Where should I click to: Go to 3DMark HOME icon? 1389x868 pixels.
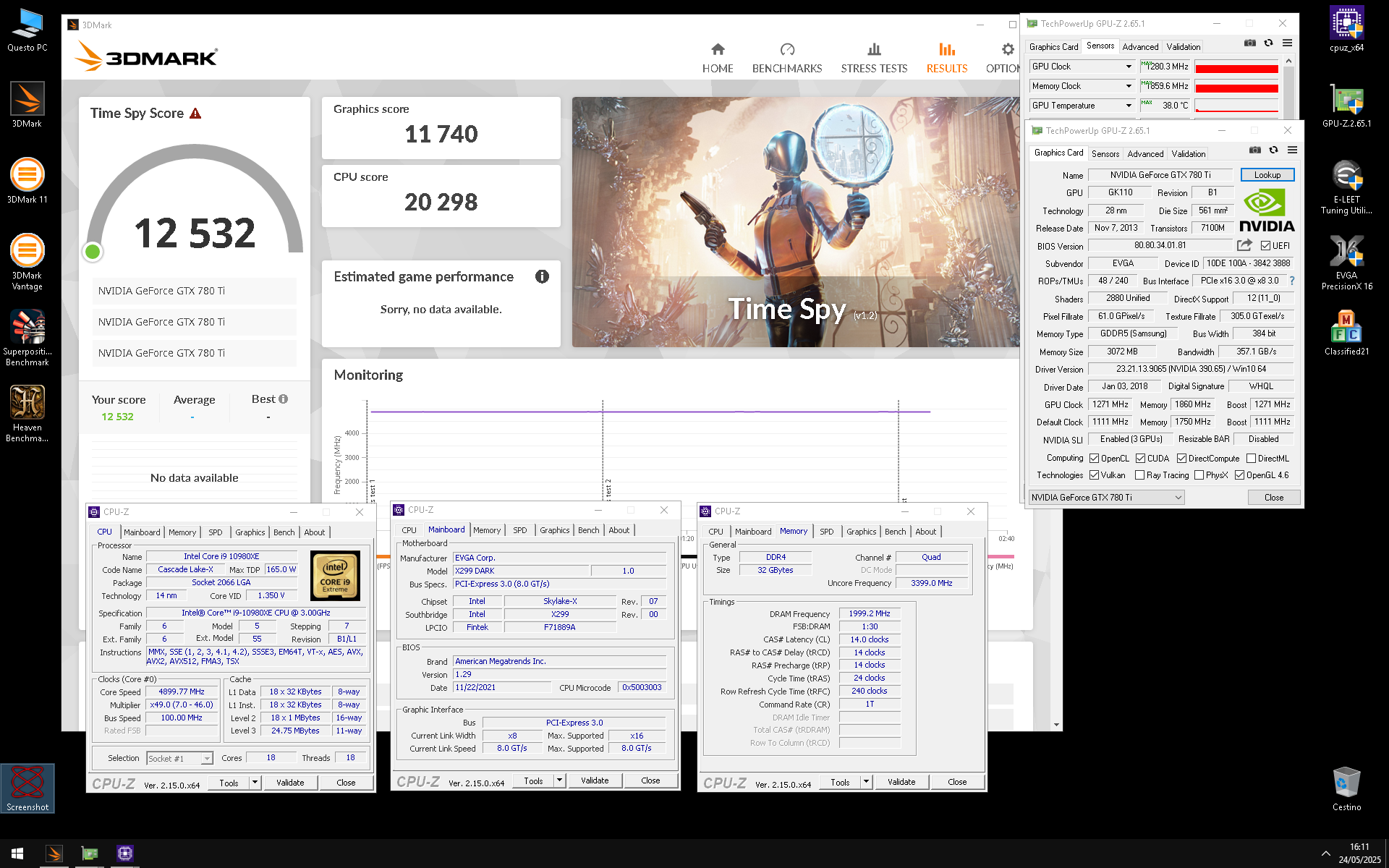(718, 49)
